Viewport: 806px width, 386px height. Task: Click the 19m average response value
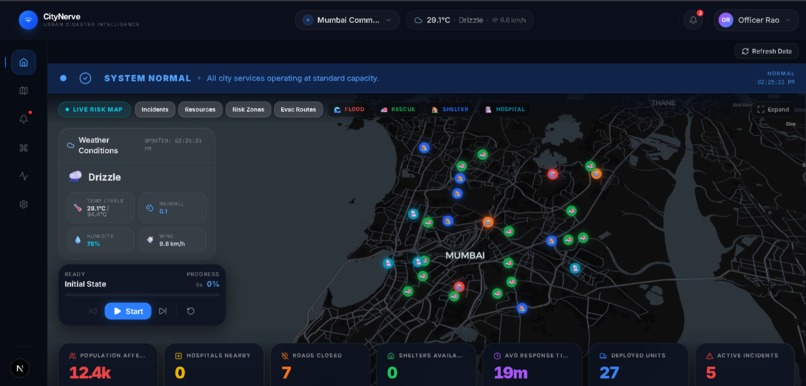coord(510,373)
